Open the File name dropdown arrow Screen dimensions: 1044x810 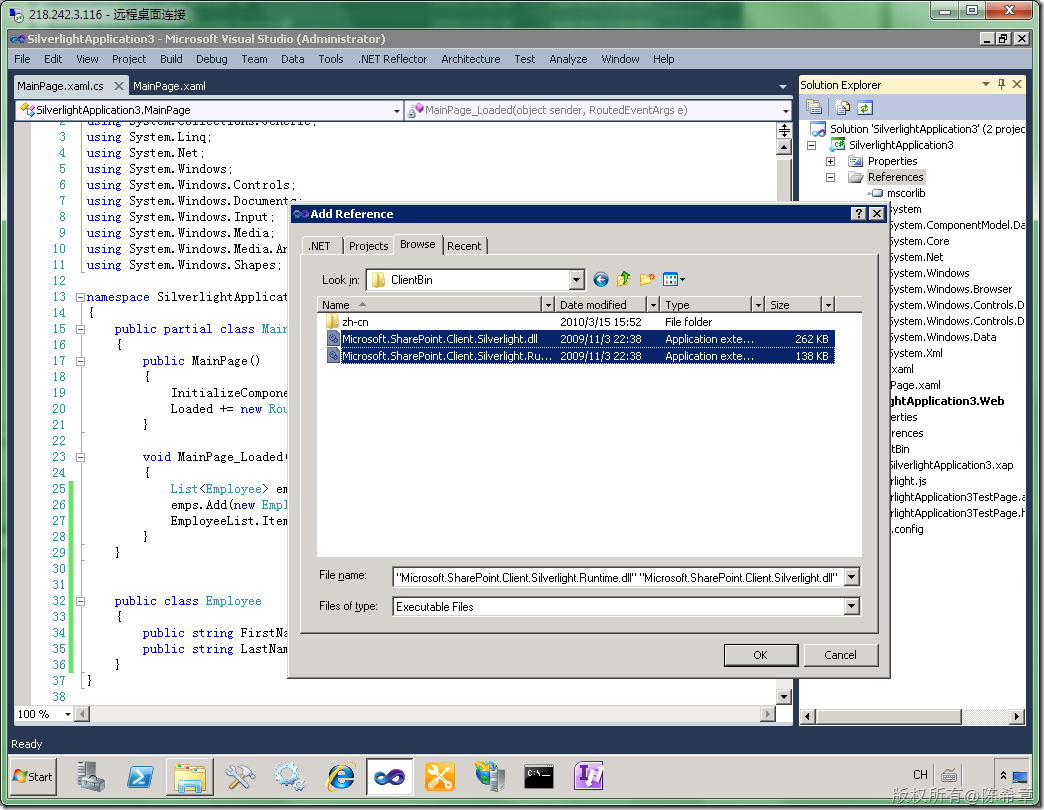[x=852, y=577]
